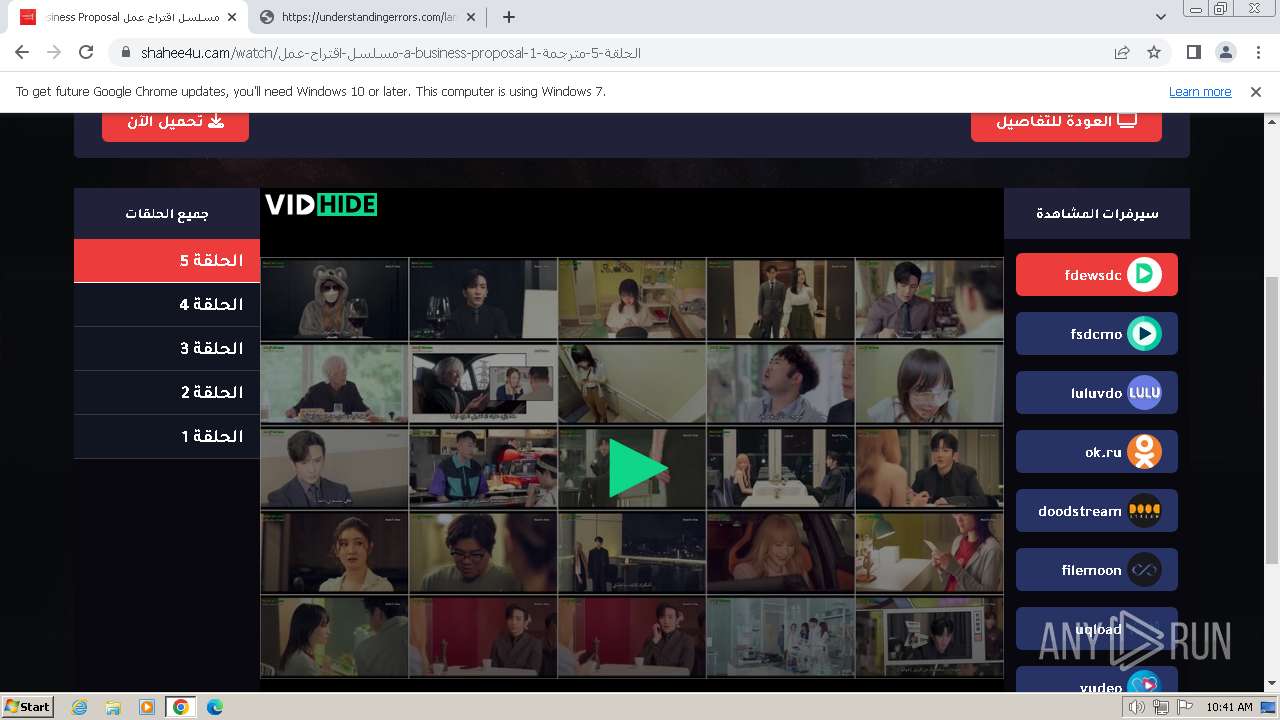
Task: Open the Windows Start menu
Action: (x=28, y=706)
